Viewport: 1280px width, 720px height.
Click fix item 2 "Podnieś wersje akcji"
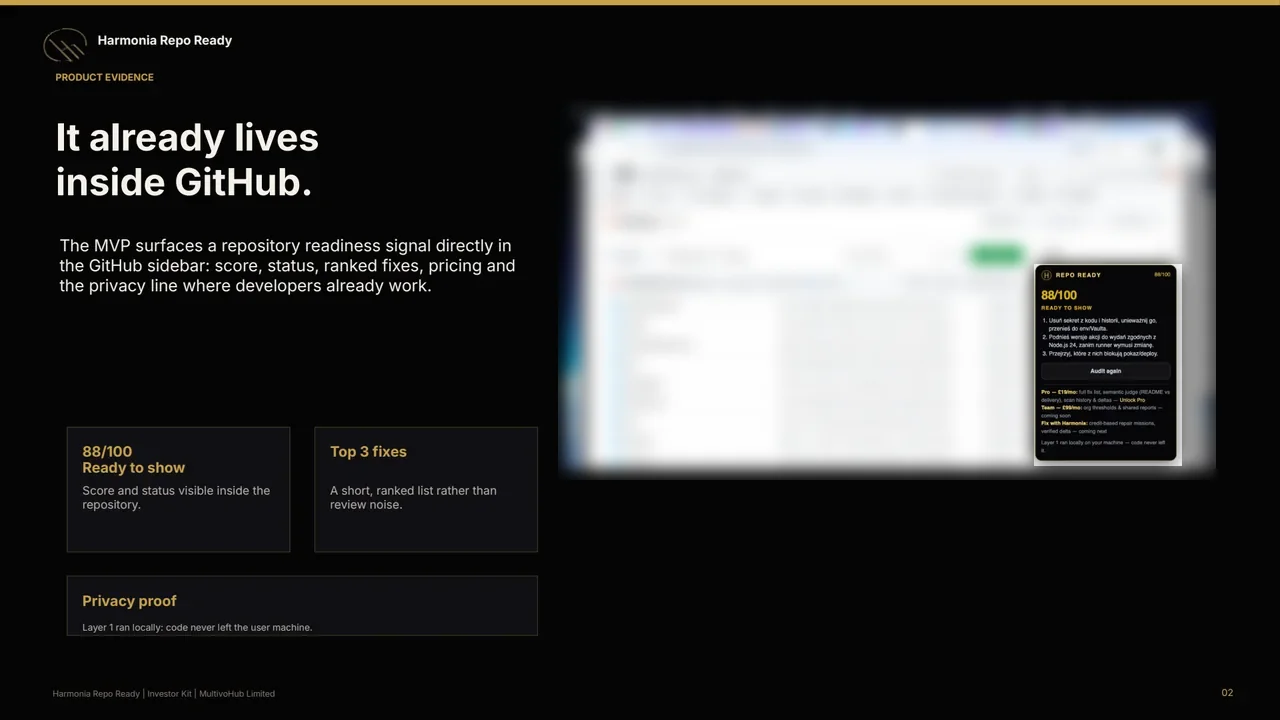pyautogui.click(x=1100, y=341)
